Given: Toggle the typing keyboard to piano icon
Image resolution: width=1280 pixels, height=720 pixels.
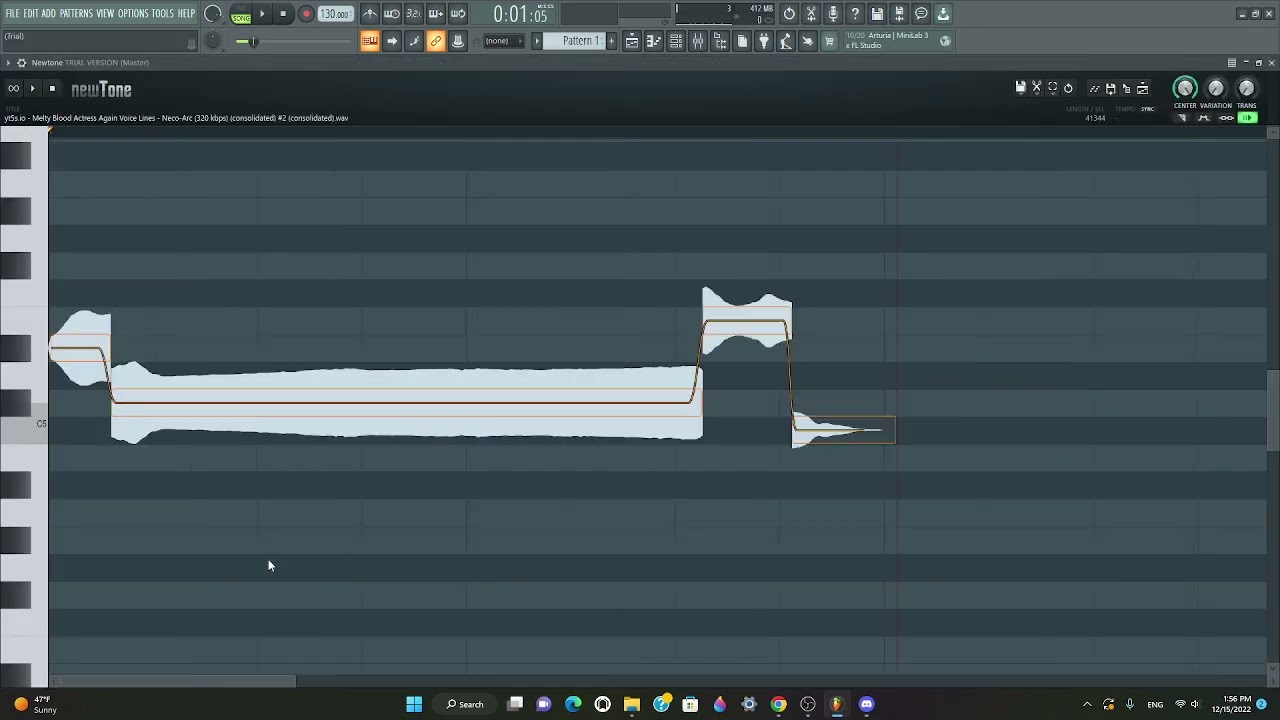Looking at the screenshot, I should 370,41.
